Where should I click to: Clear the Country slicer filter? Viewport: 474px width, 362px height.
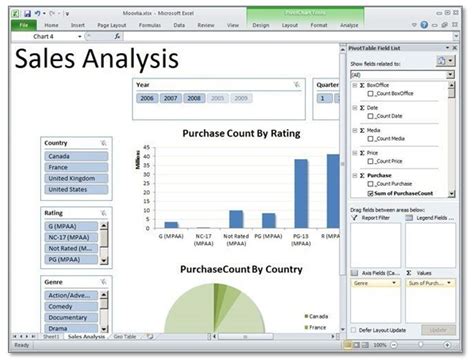pos(104,143)
